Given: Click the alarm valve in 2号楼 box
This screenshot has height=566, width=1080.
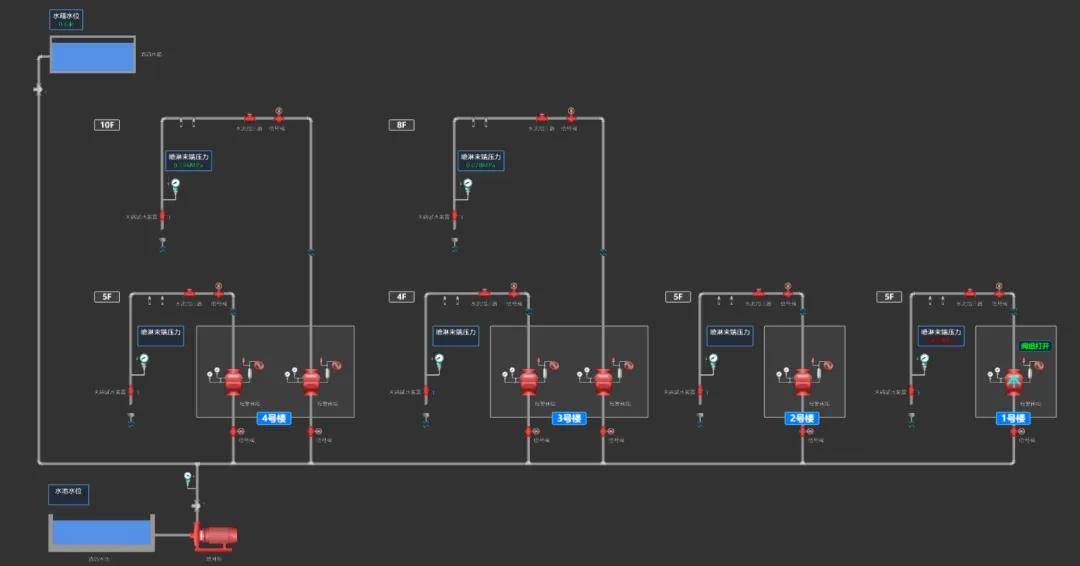Looking at the screenshot, I should 802,380.
